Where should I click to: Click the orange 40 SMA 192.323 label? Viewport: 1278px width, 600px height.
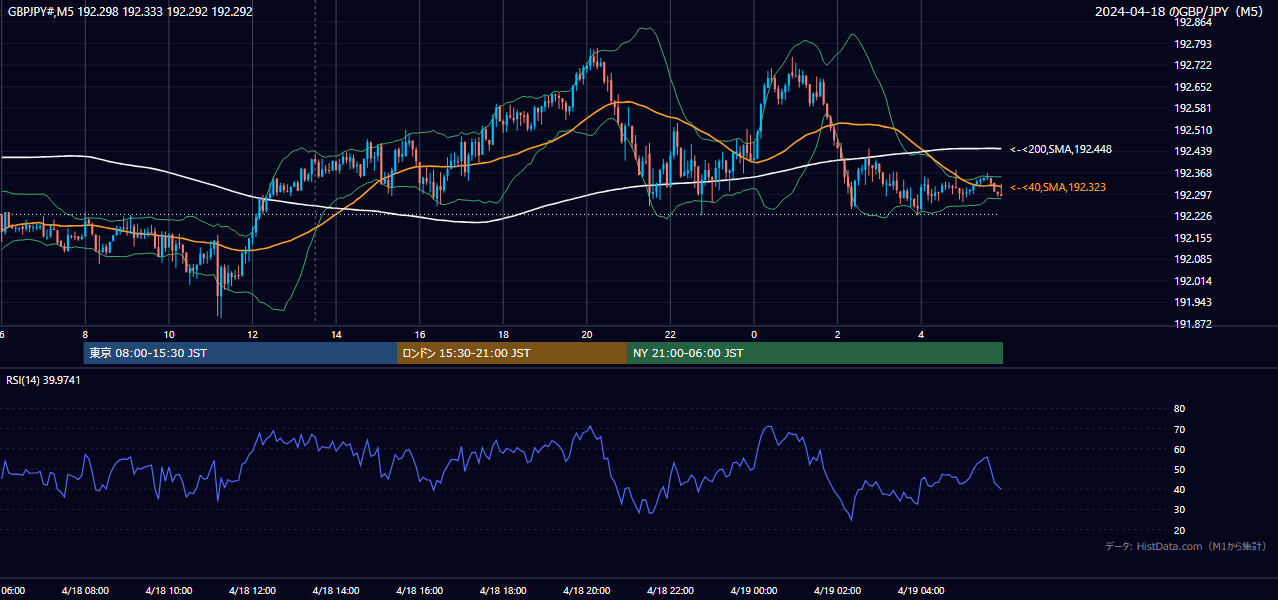(x=1058, y=187)
